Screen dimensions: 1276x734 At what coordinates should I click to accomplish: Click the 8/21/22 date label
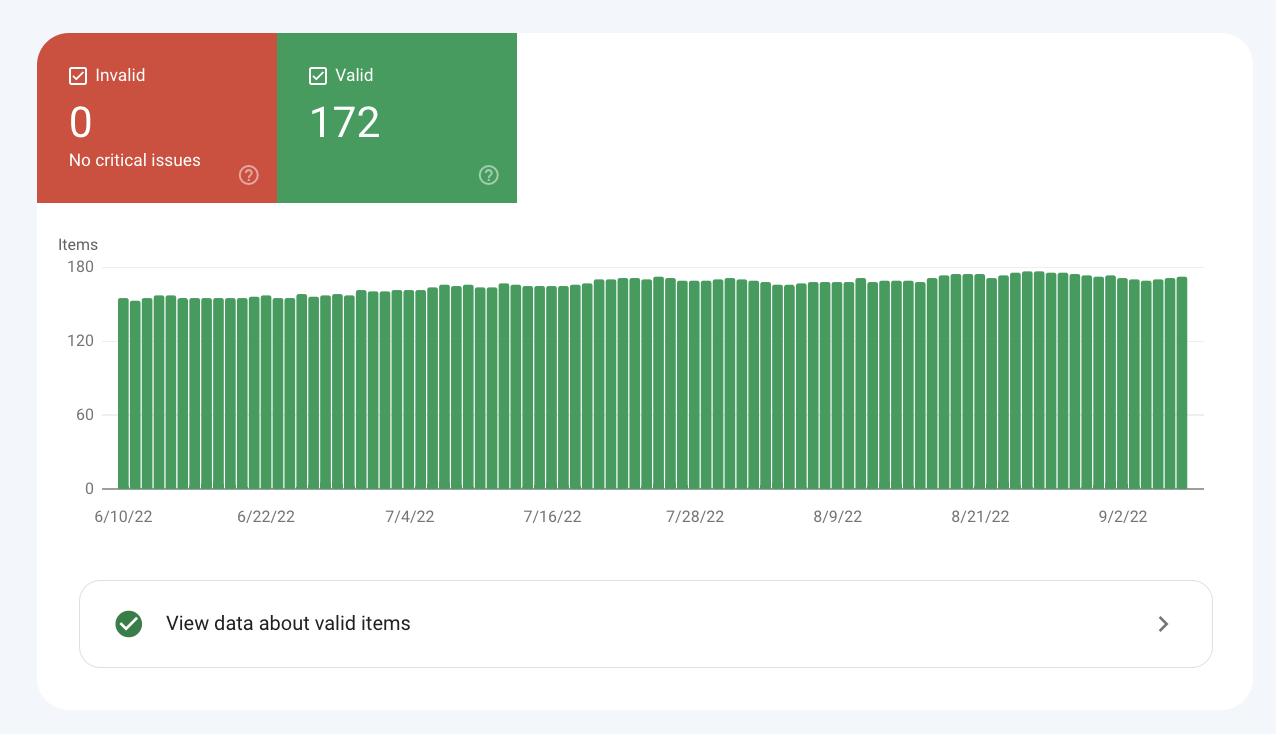tap(980, 517)
